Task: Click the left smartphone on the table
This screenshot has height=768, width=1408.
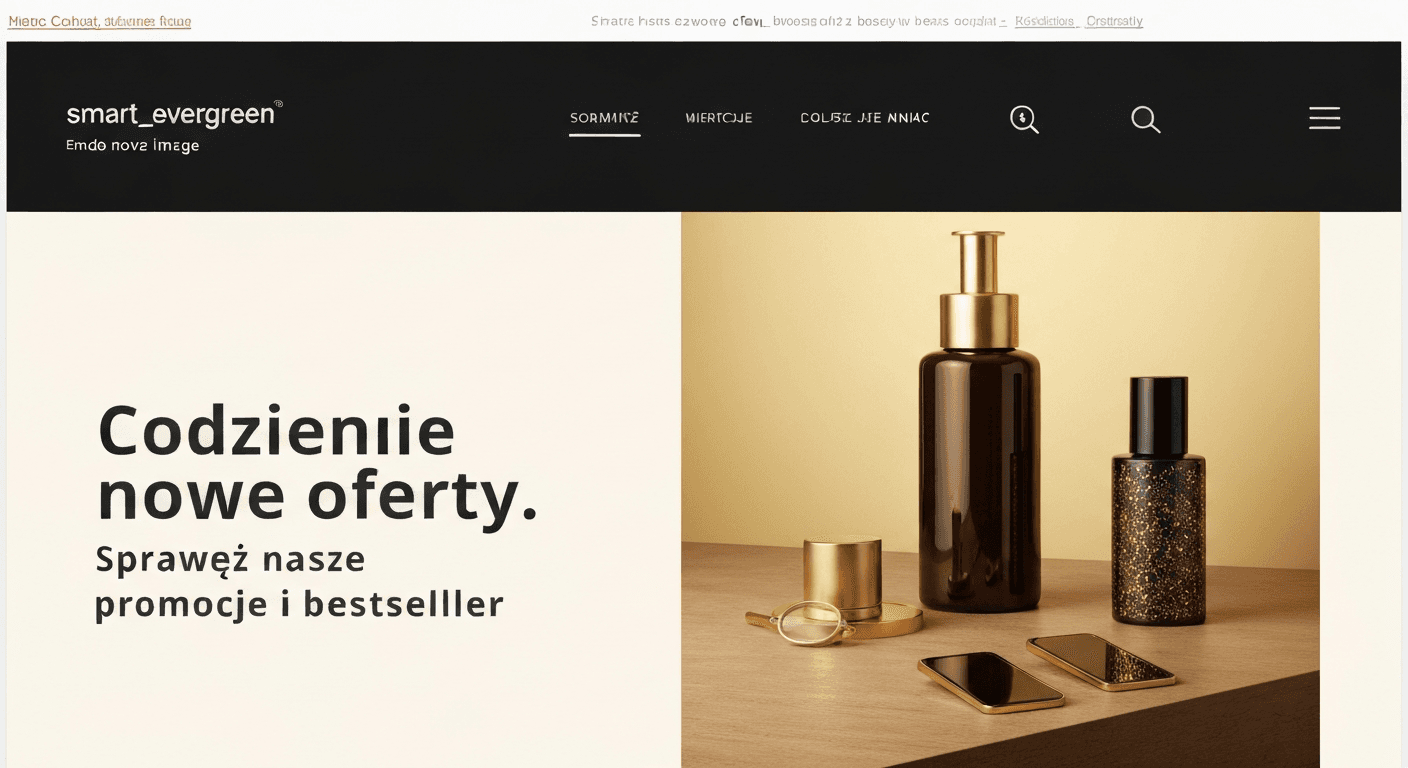Action: pyautogui.click(x=991, y=682)
